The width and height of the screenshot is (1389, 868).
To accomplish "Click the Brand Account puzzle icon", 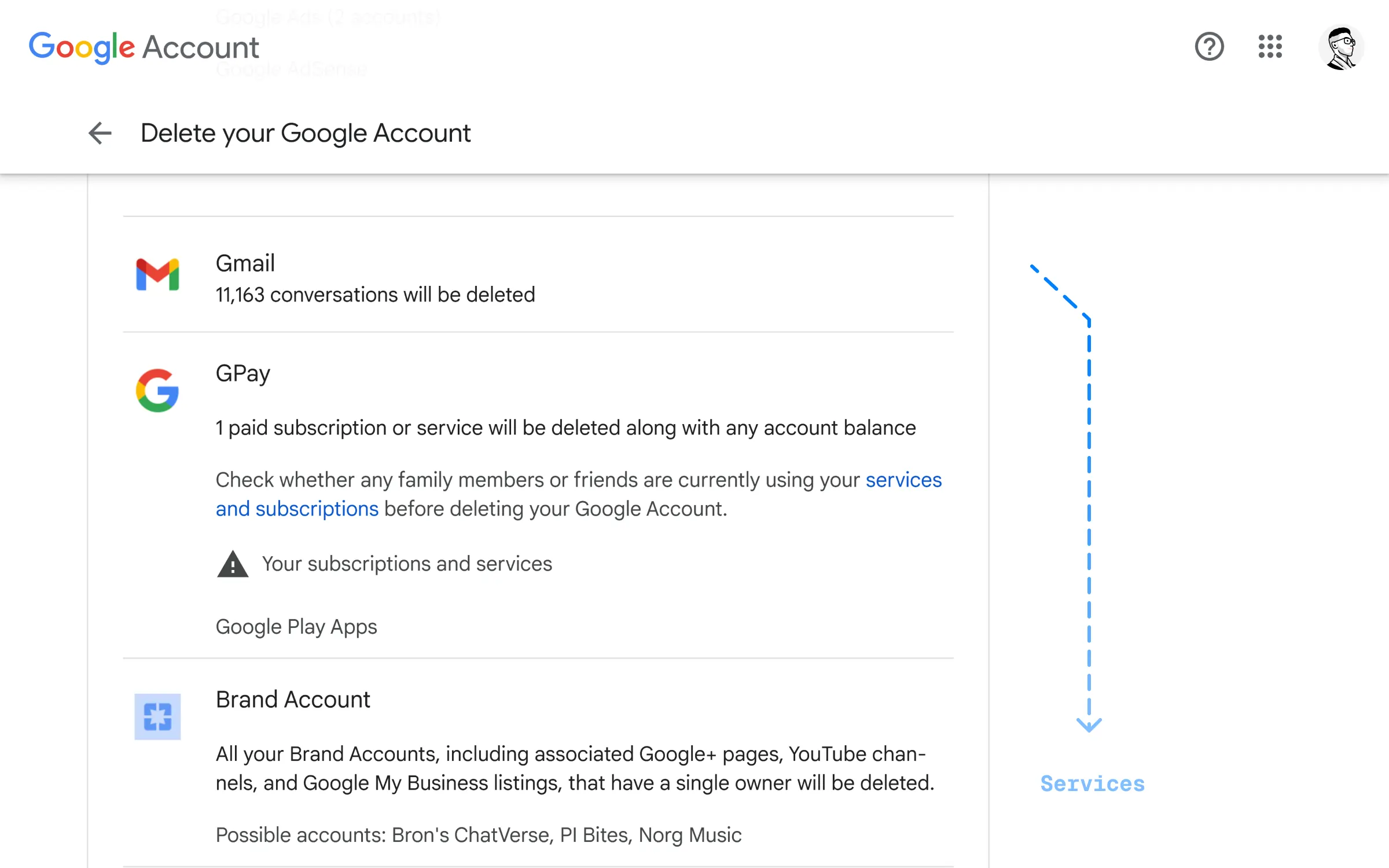I will (157, 716).
